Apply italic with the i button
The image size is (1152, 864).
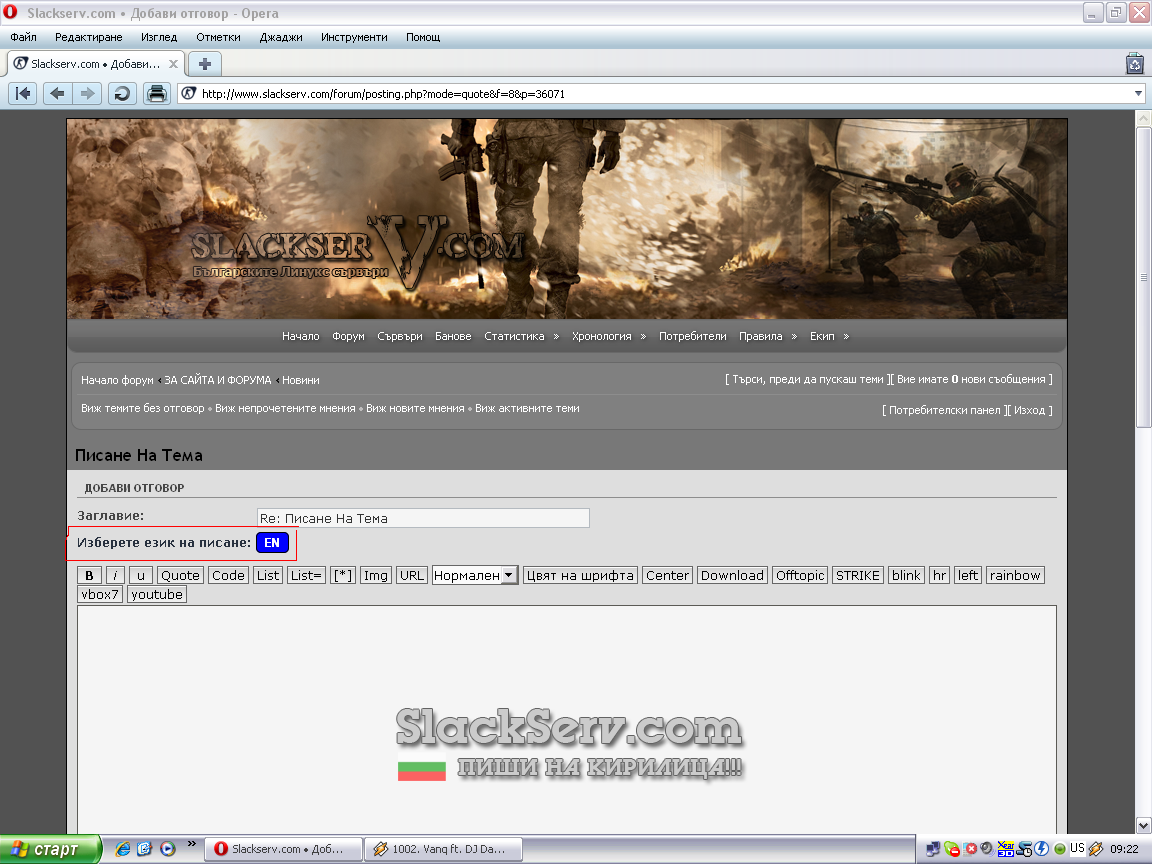click(x=115, y=575)
